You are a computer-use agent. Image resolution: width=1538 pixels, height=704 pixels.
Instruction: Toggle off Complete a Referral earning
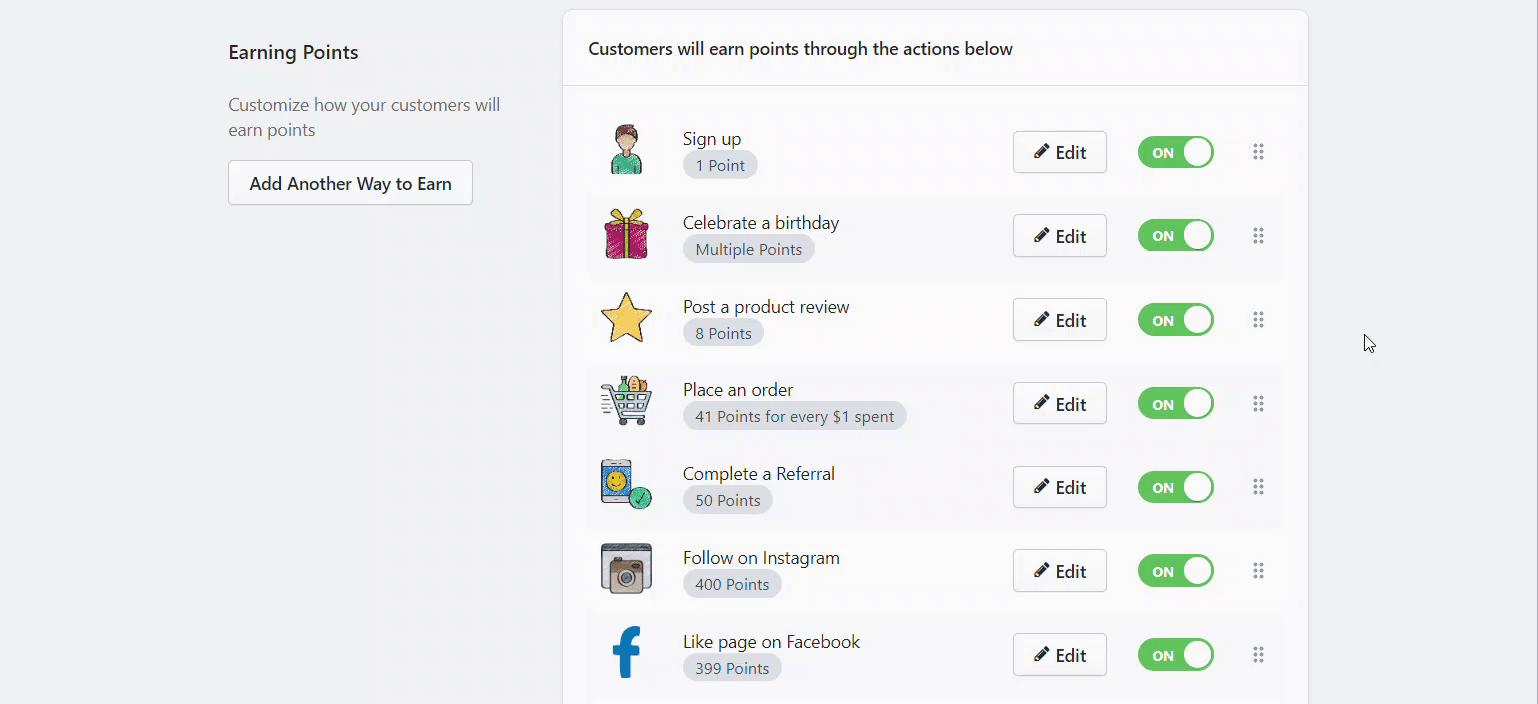(1176, 487)
